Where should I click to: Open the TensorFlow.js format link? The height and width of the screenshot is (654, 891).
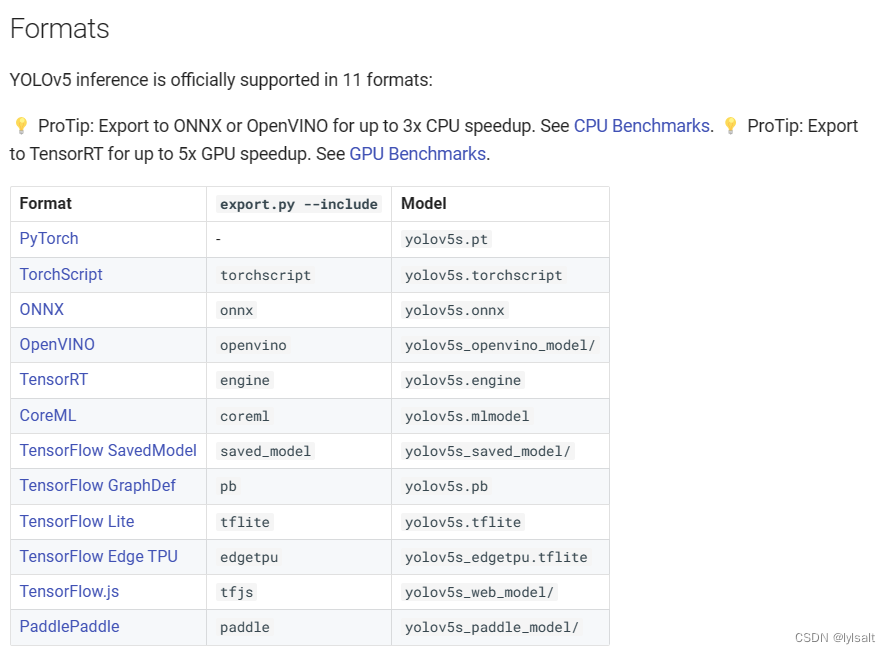coord(69,591)
